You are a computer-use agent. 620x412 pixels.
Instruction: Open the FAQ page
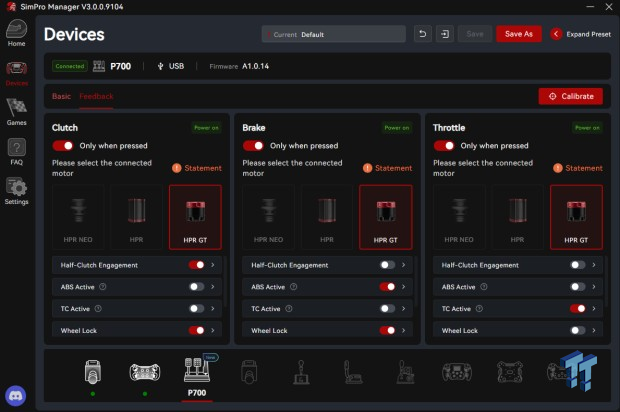coord(16,152)
